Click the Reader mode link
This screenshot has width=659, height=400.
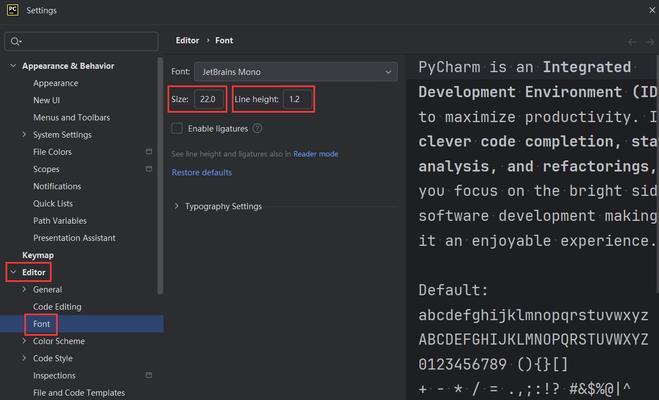[316, 154]
